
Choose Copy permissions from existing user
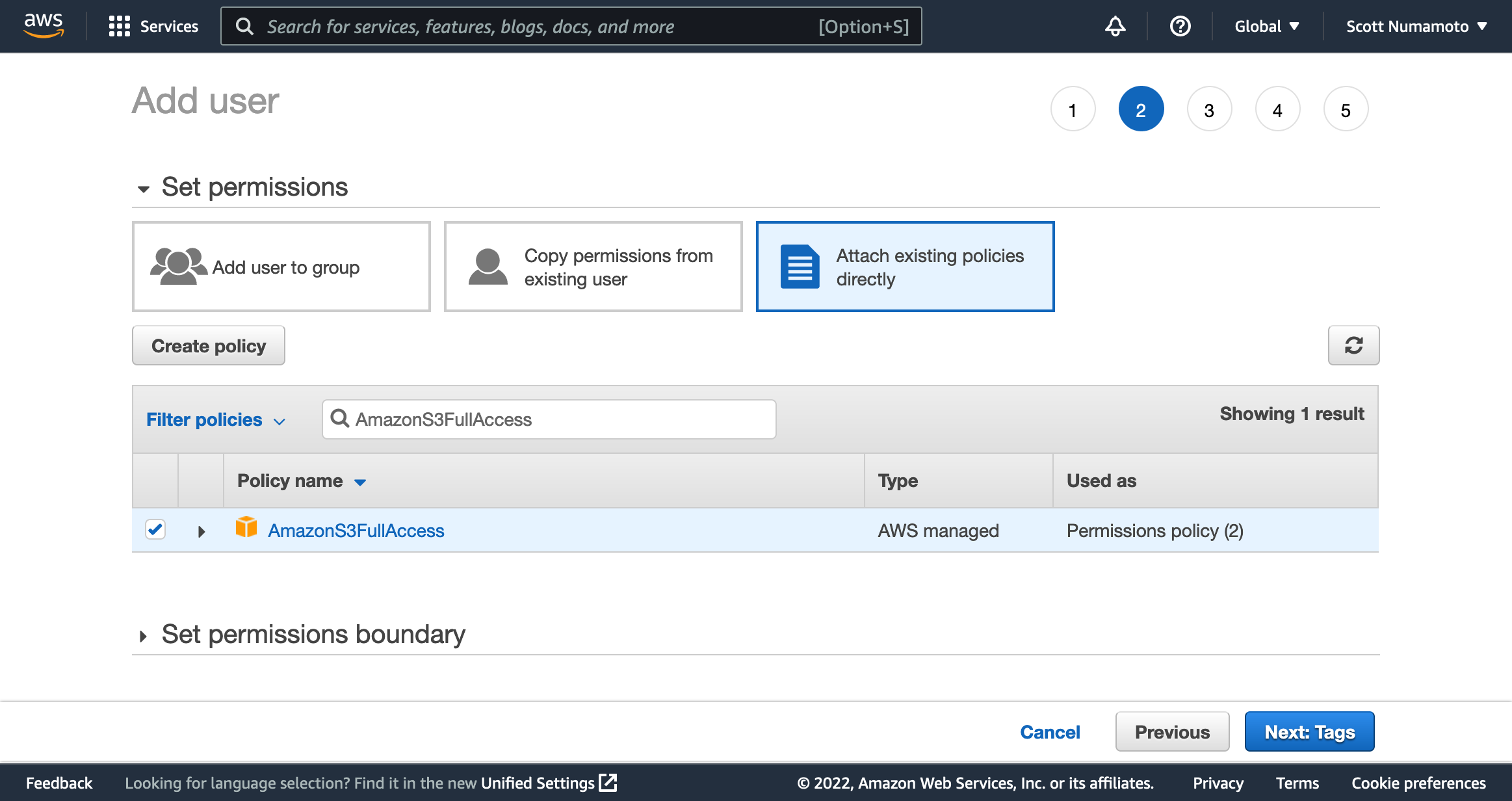[x=593, y=267]
